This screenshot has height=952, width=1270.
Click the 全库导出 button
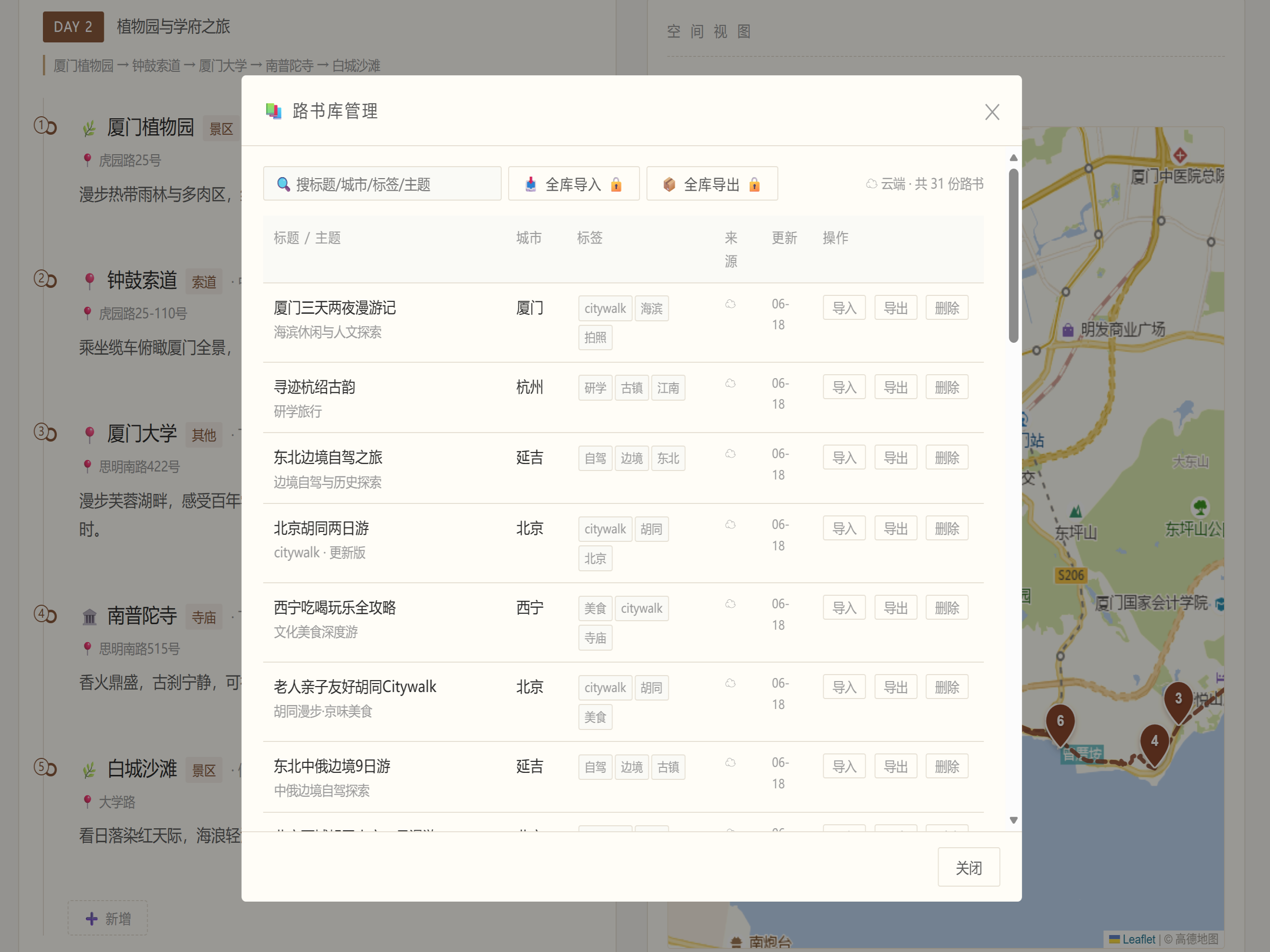coord(712,184)
